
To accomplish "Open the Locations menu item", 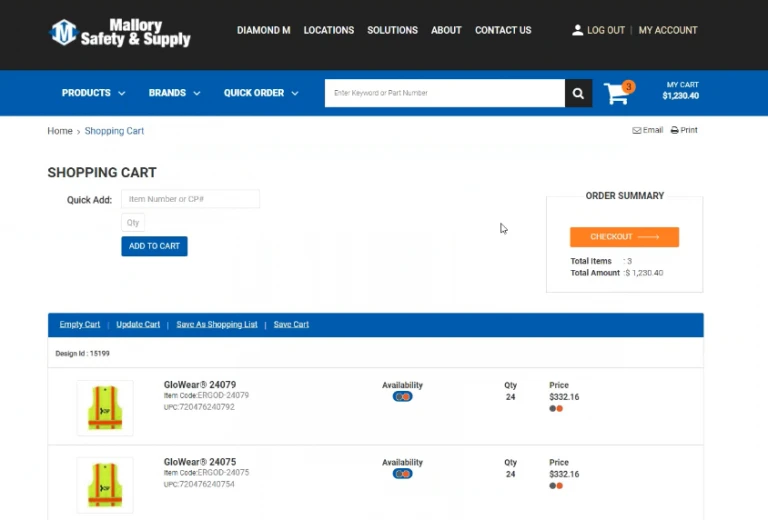I will click(329, 30).
